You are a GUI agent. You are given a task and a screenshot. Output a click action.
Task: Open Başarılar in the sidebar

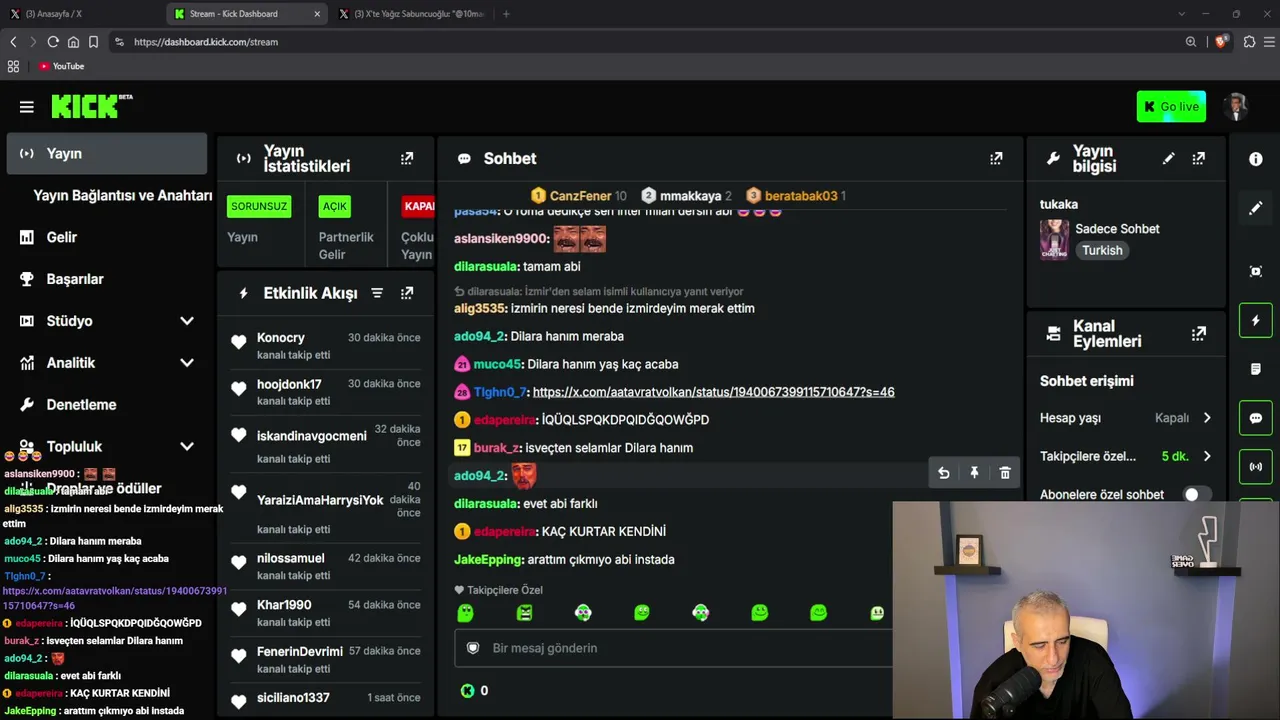pyautogui.click(x=74, y=279)
